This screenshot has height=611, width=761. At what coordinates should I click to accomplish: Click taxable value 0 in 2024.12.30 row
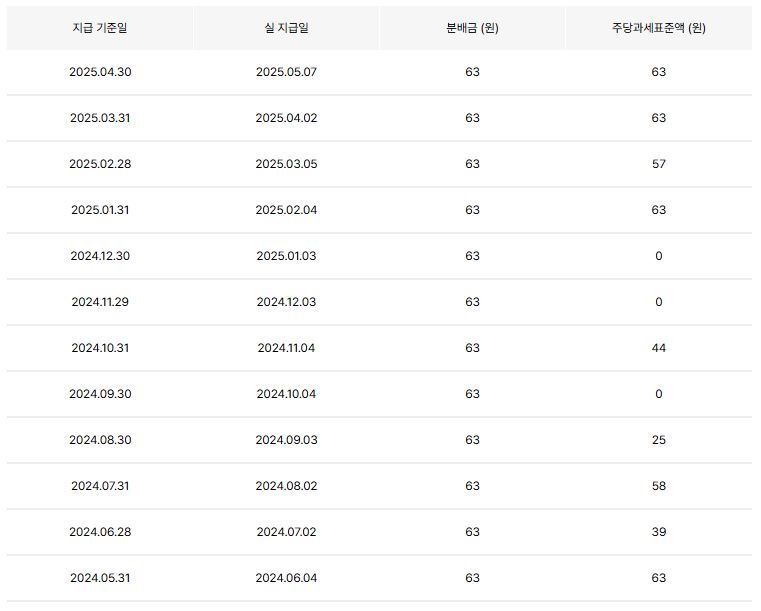point(659,256)
